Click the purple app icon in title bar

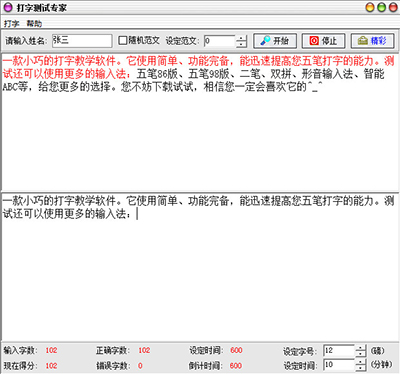(8, 7)
